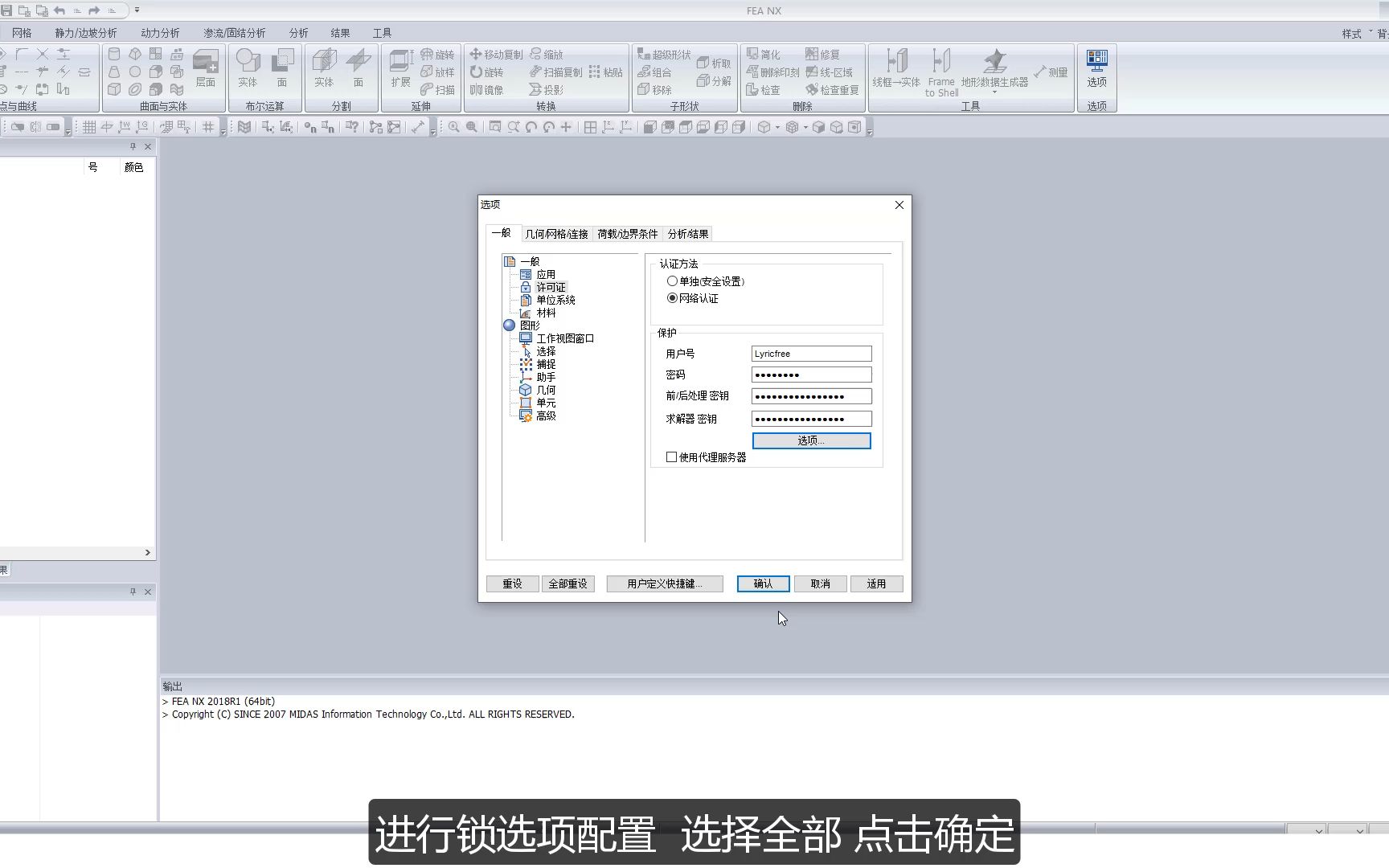Run the 检查重复 (check duplicate) tool
1389x868 pixels.
click(x=832, y=89)
